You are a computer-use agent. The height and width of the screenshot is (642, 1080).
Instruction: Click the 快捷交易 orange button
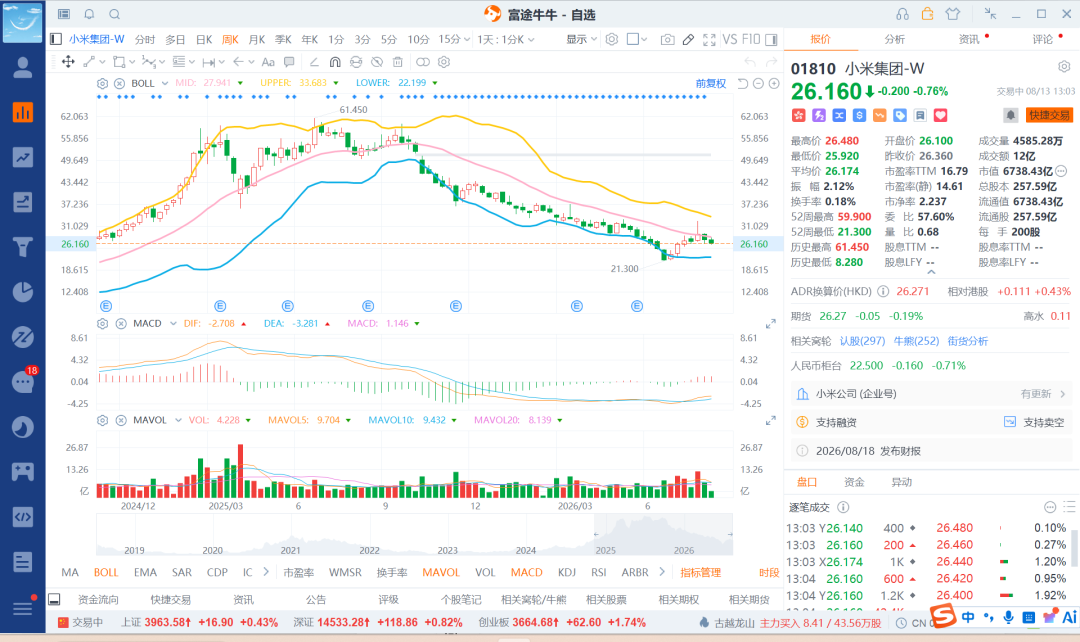1049,115
